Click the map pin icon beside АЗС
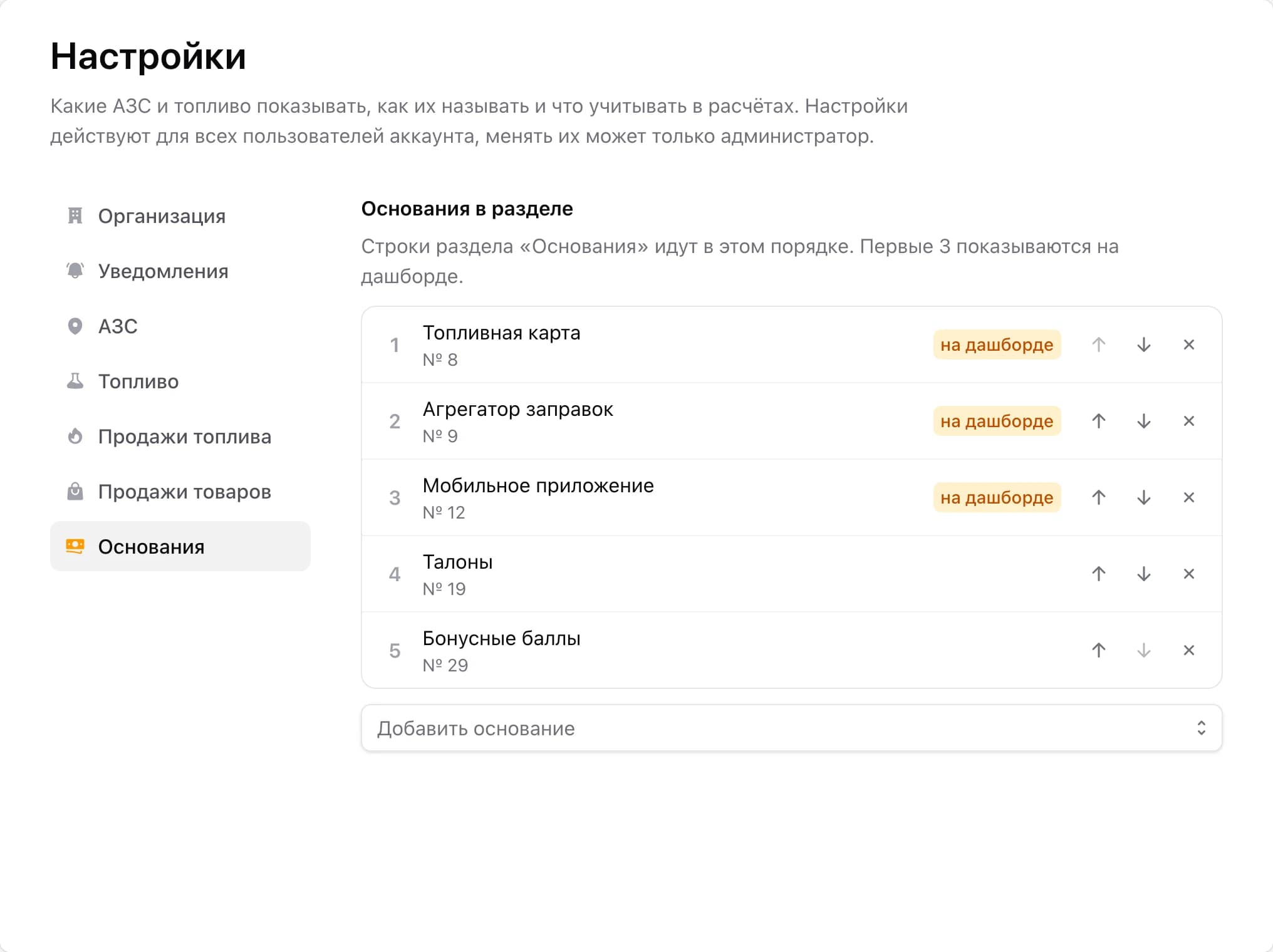Screen dimensions: 1273x952 tap(75, 326)
